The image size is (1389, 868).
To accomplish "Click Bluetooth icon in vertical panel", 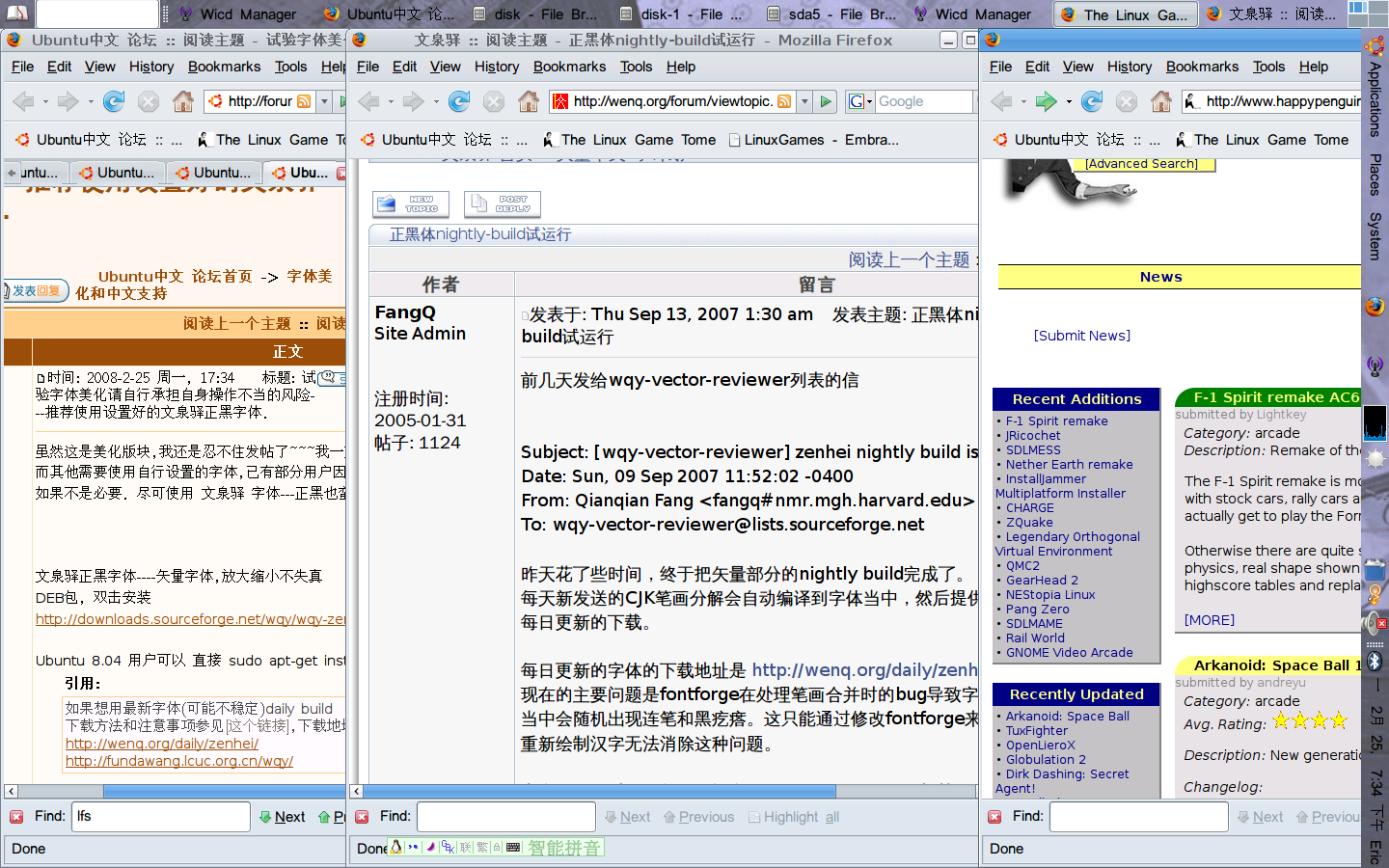I will point(1375,662).
